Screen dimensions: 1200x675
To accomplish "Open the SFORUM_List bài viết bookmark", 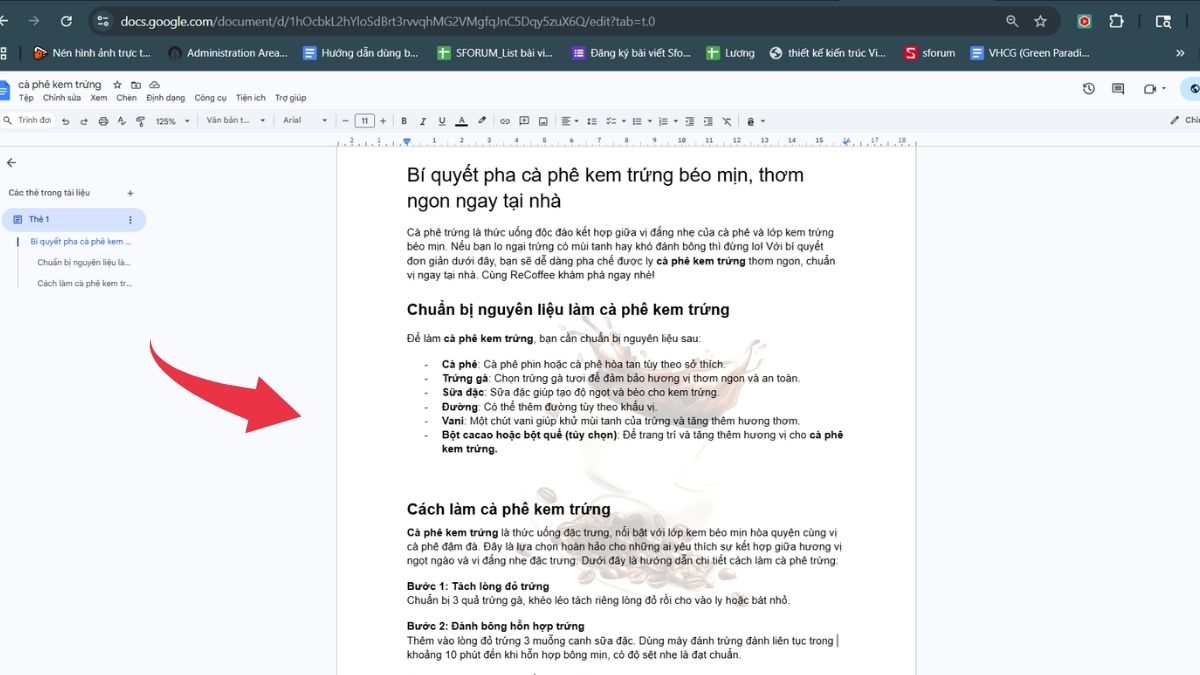I will 495,53.
